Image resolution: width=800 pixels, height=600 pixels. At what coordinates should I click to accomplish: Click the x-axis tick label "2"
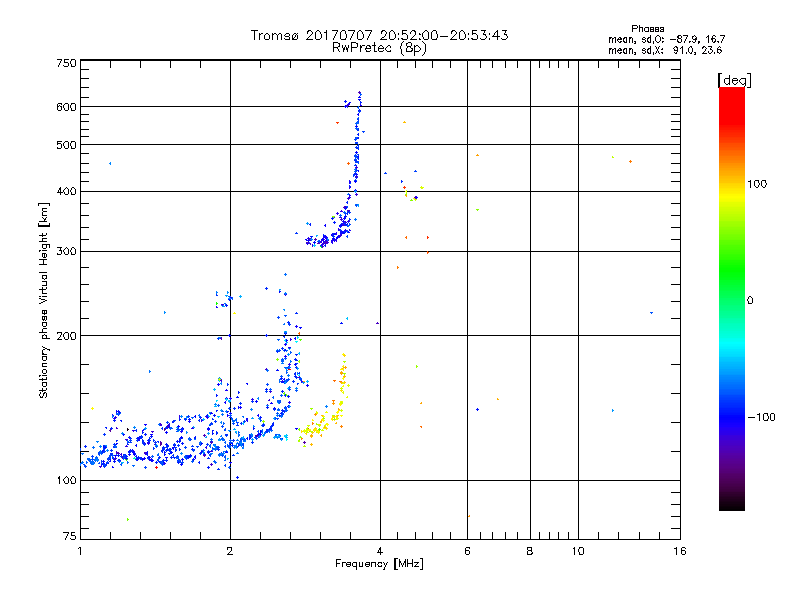click(230, 551)
